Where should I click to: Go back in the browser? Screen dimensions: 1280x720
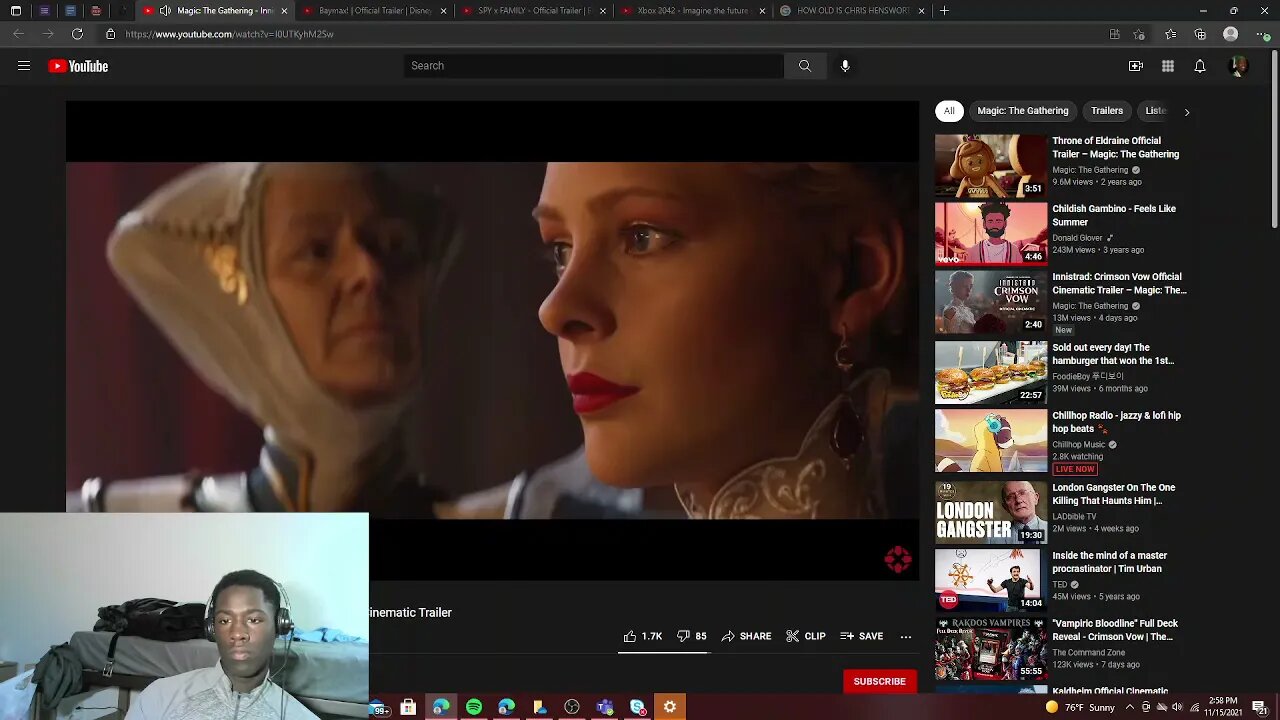pyautogui.click(x=18, y=34)
